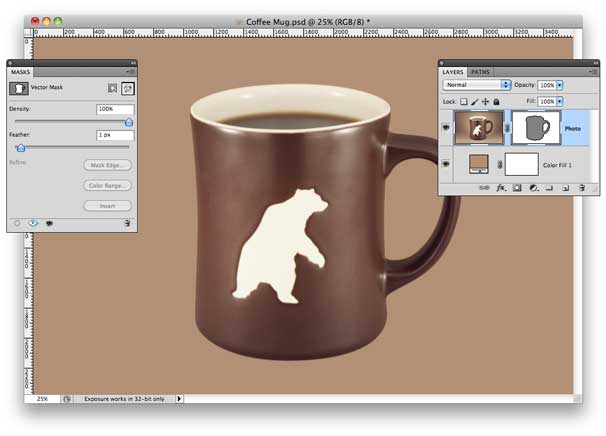Open the Opacity slider dropdown arrow
The width and height of the screenshot is (606, 436).
(x=560, y=85)
